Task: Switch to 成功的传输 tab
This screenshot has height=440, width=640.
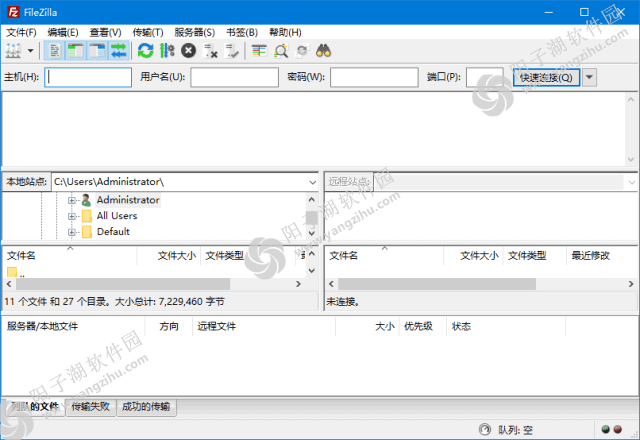Action: coord(146,407)
